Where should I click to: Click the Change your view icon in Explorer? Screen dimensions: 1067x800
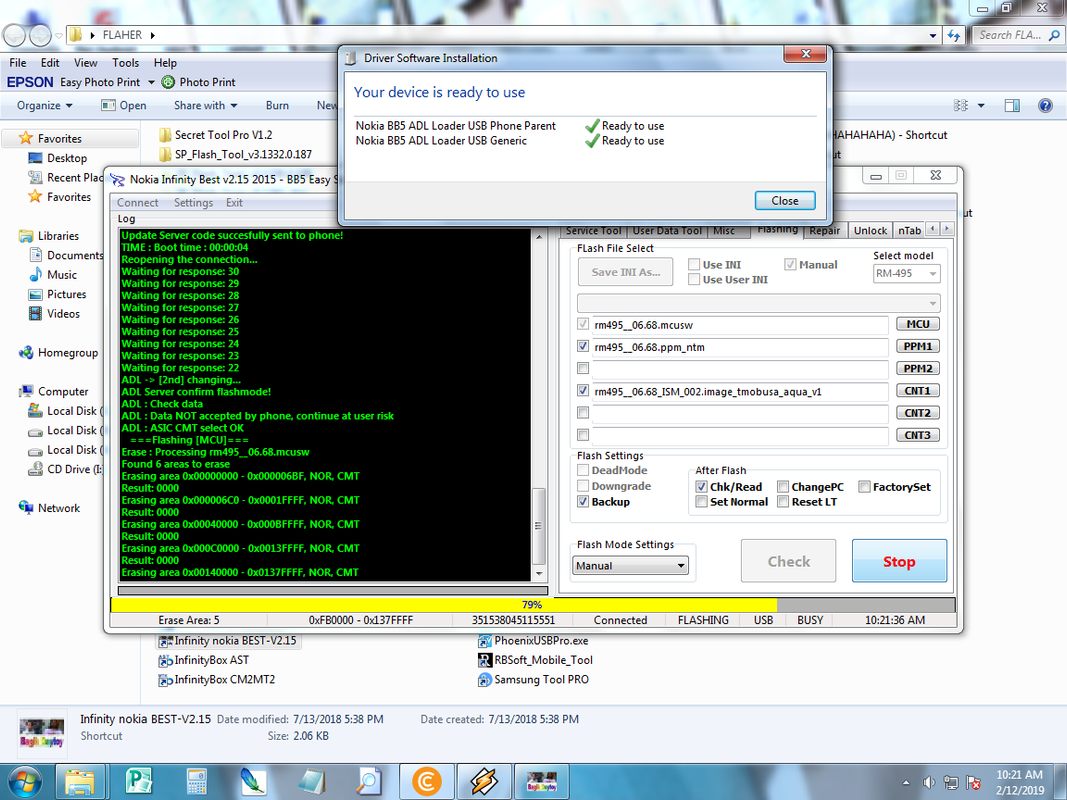click(961, 105)
